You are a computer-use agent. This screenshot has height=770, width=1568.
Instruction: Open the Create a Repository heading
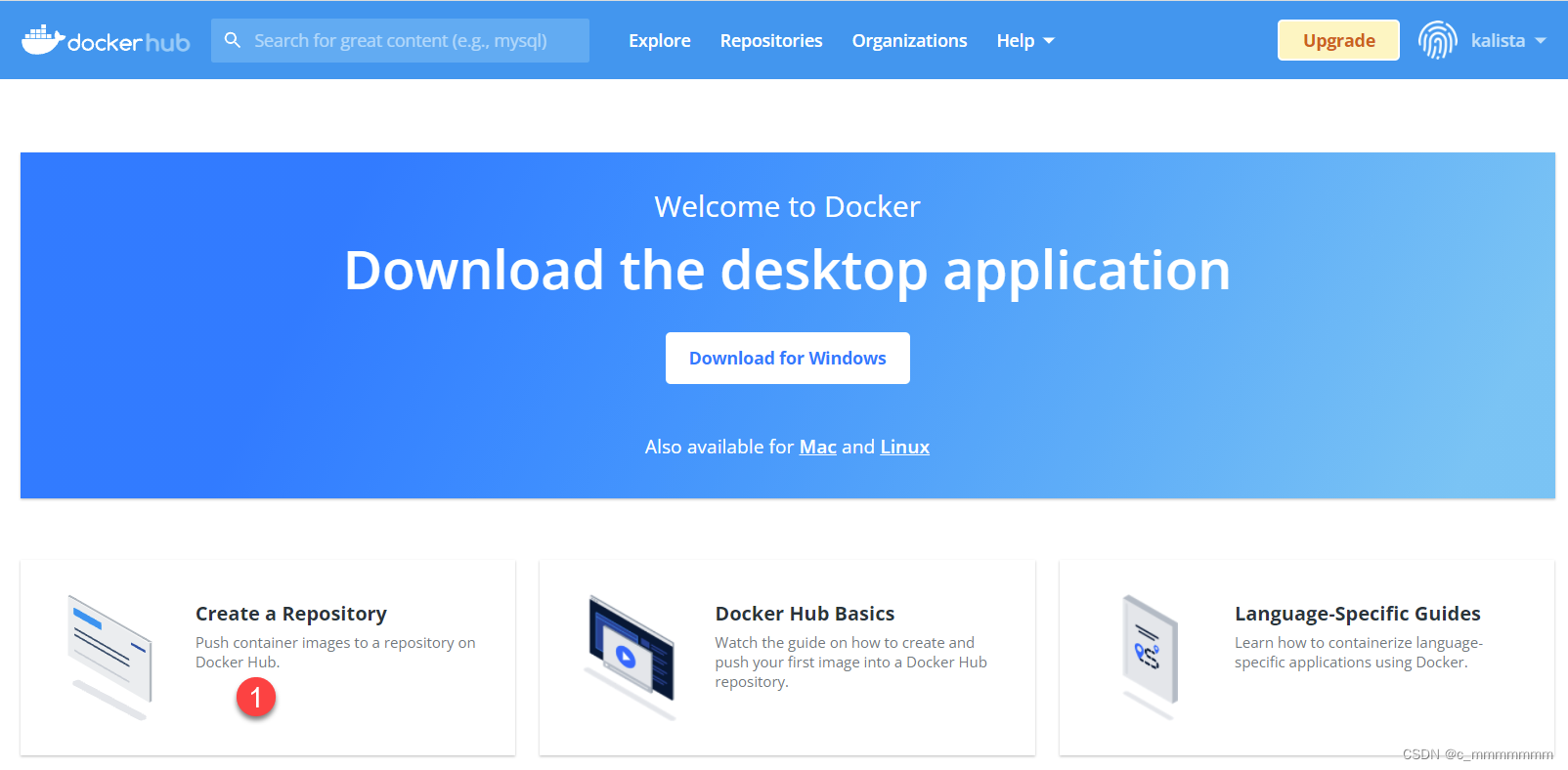click(x=291, y=614)
